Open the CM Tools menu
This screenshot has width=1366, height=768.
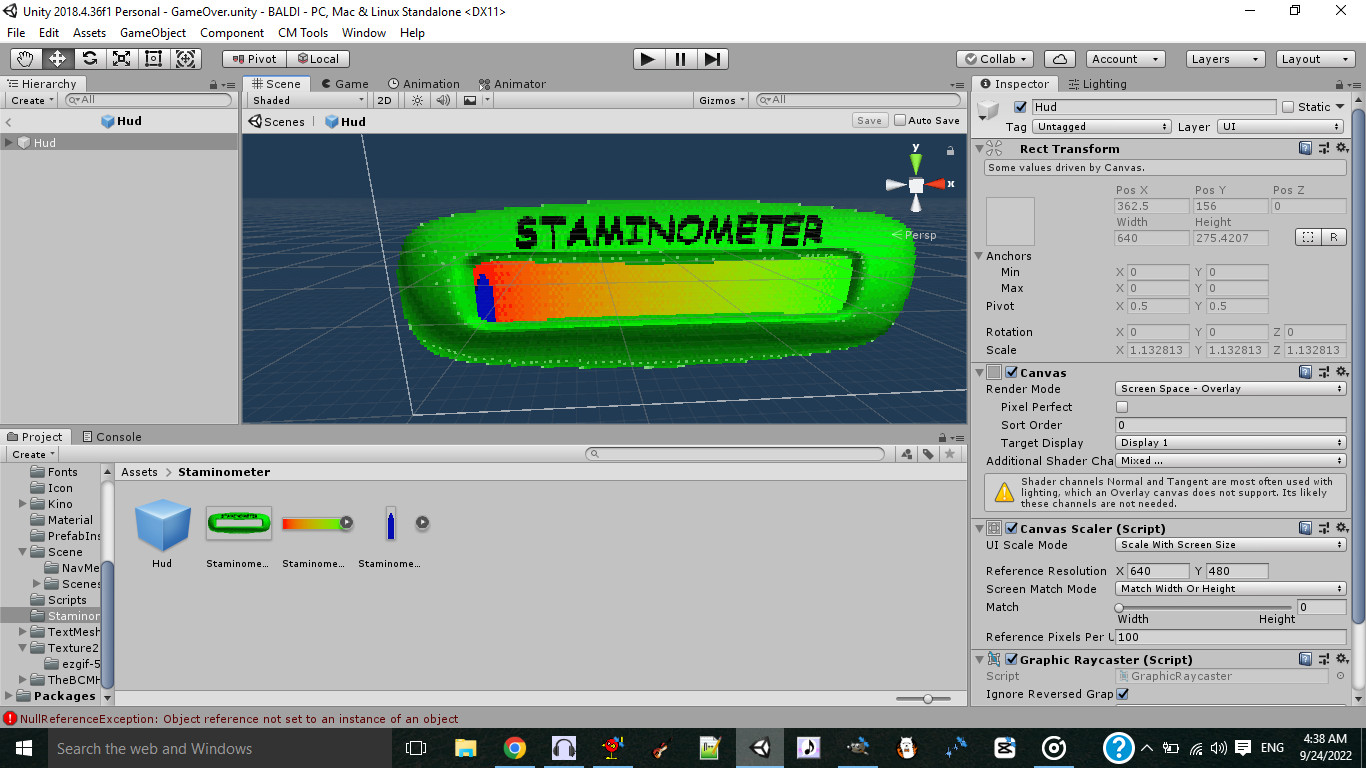[303, 32]
